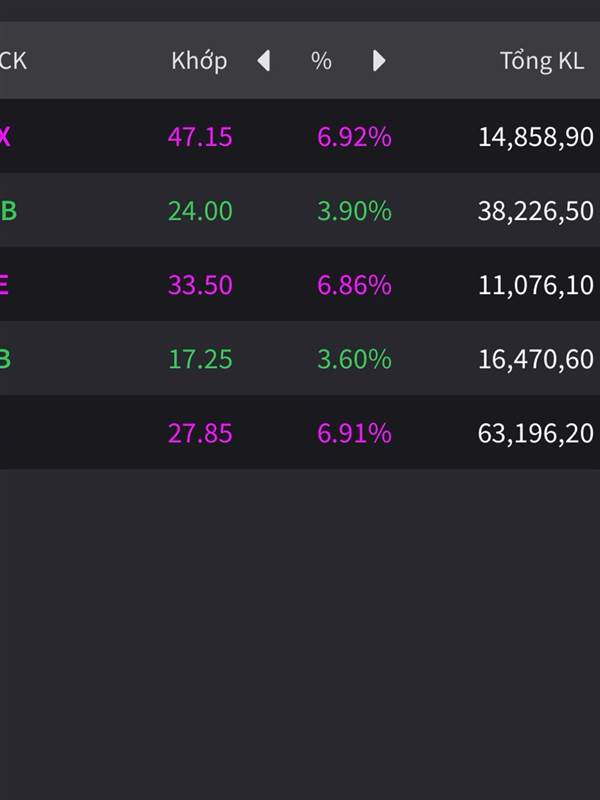Tap the 3.60% change value

[354, 359]
